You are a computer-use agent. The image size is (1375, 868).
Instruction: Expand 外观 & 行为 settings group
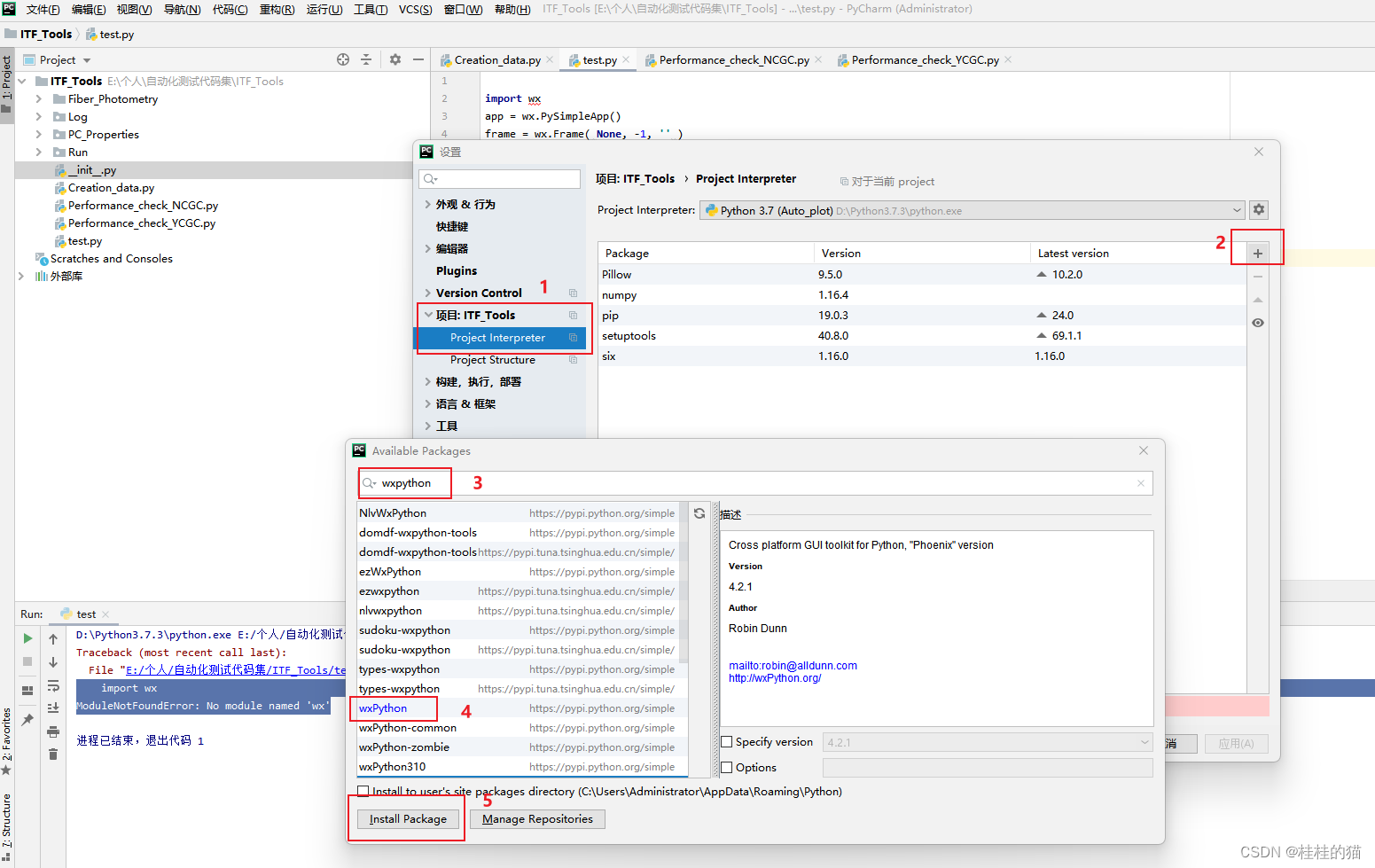tap(428, 204)
